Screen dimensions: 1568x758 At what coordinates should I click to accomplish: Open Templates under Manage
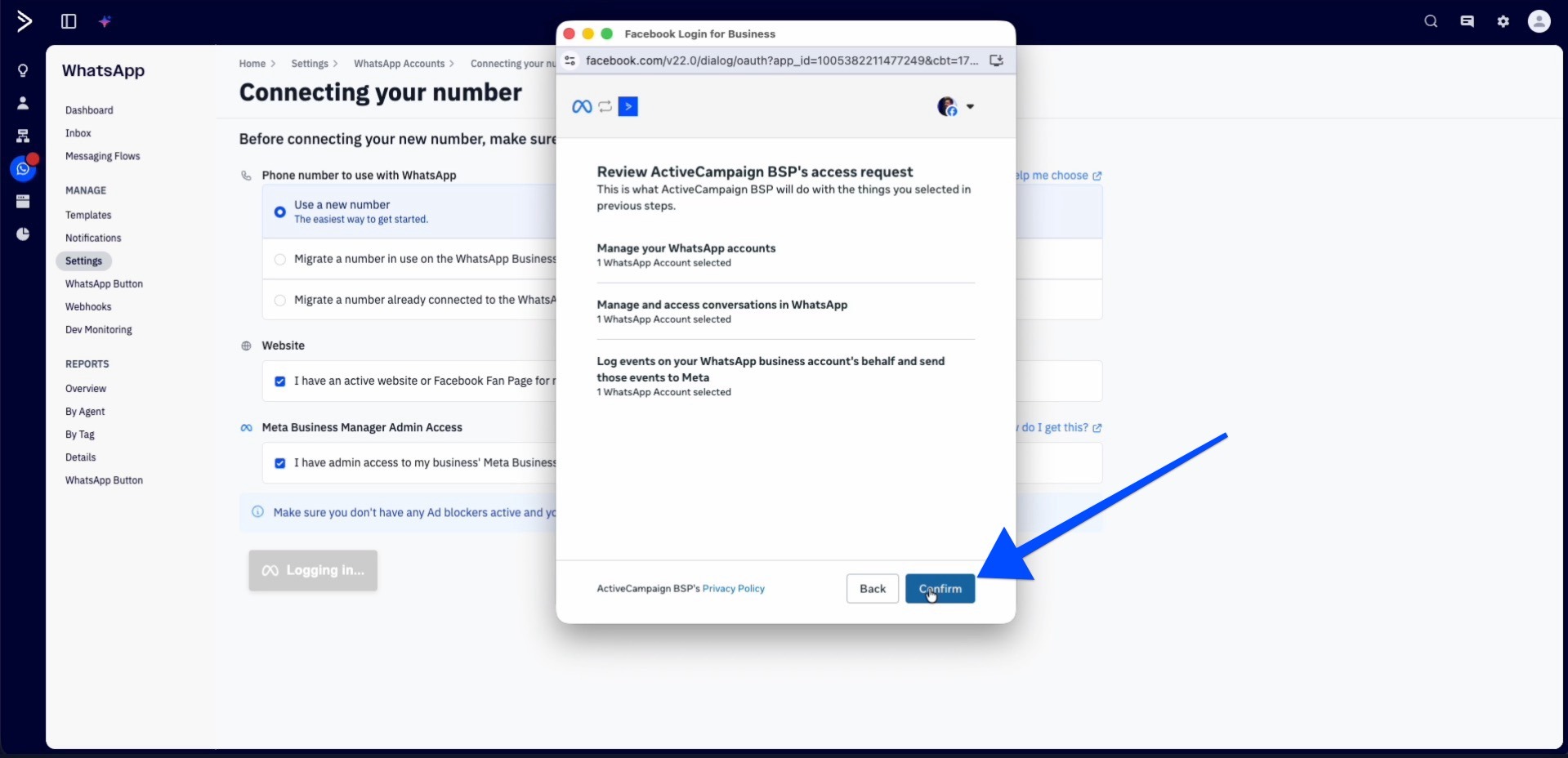click(88, 215)
